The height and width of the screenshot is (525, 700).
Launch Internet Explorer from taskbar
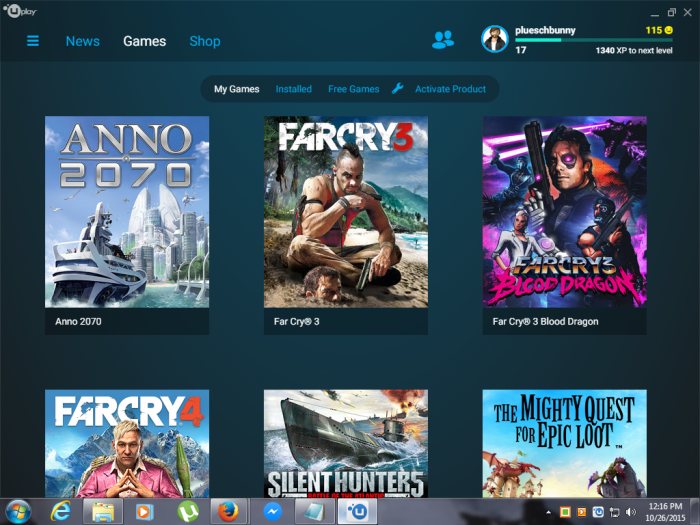pos(61,512)
